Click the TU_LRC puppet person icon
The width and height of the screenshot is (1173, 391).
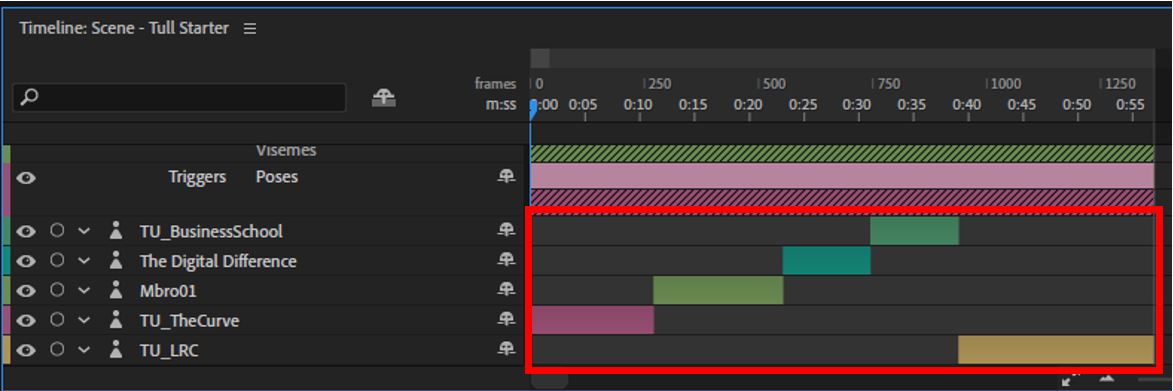coord(115,349)
